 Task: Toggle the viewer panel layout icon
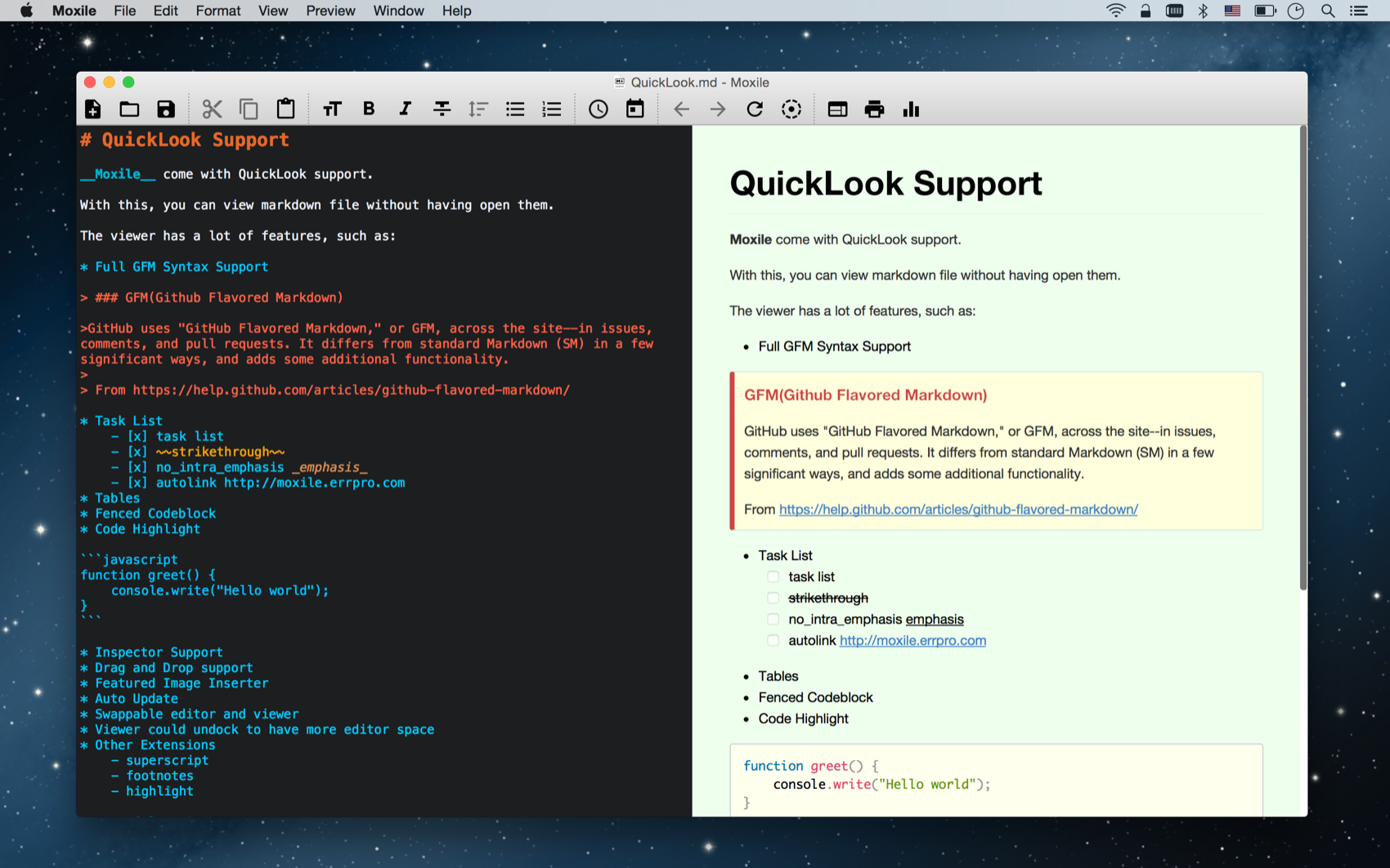(837, 109)
